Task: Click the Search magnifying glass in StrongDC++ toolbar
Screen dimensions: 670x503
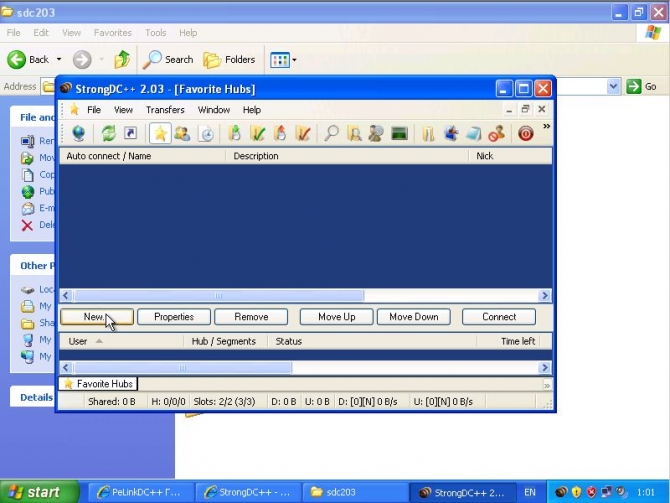Action: tap(331, 134)
